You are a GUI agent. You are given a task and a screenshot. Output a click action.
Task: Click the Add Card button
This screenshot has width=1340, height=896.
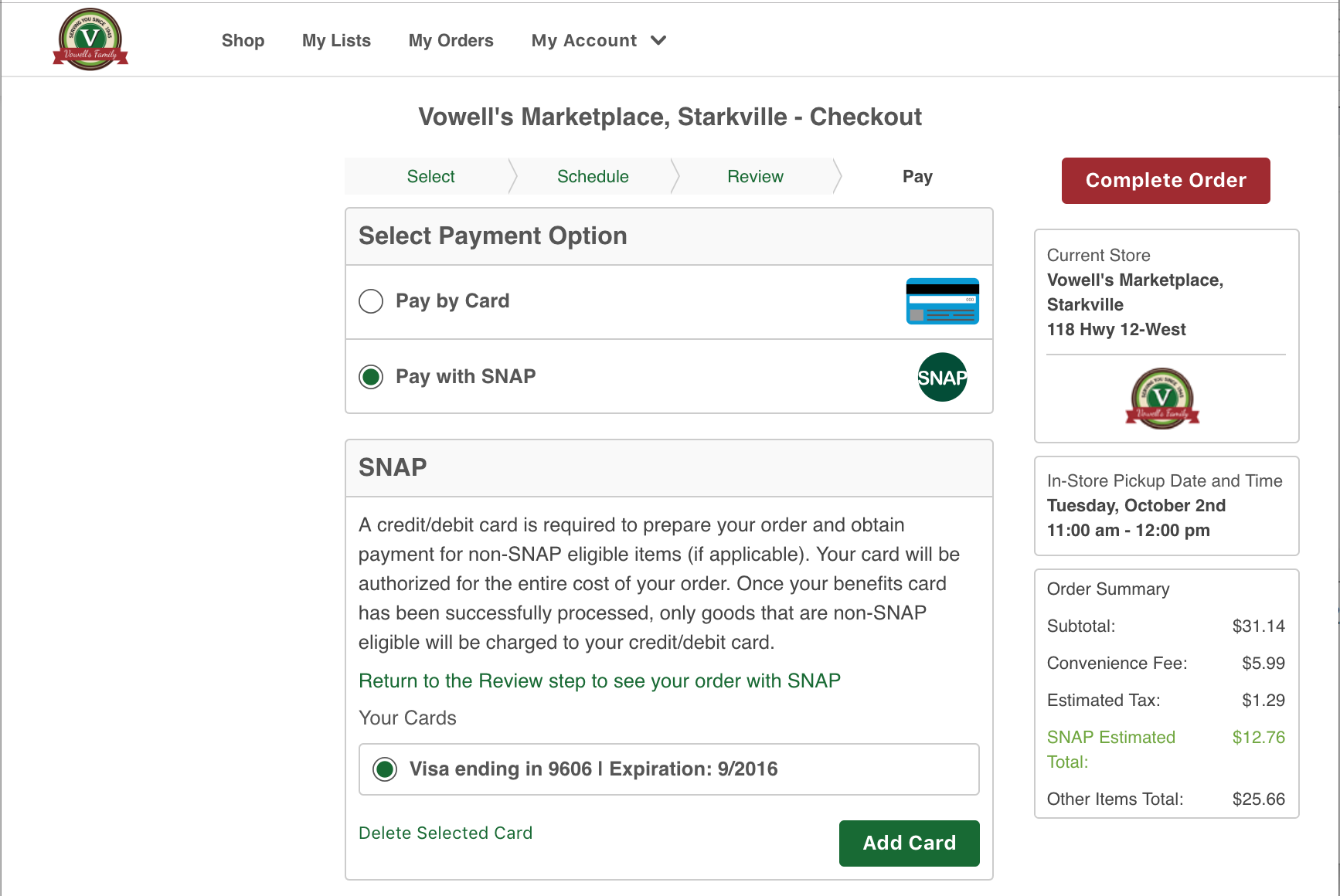pos(909,843)
